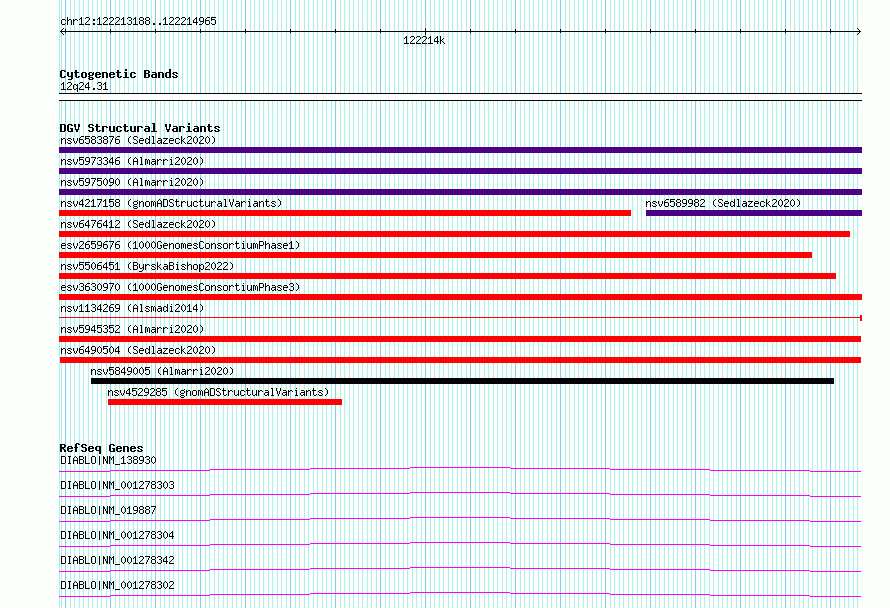Click the red bar under nsv6490504

460,360
